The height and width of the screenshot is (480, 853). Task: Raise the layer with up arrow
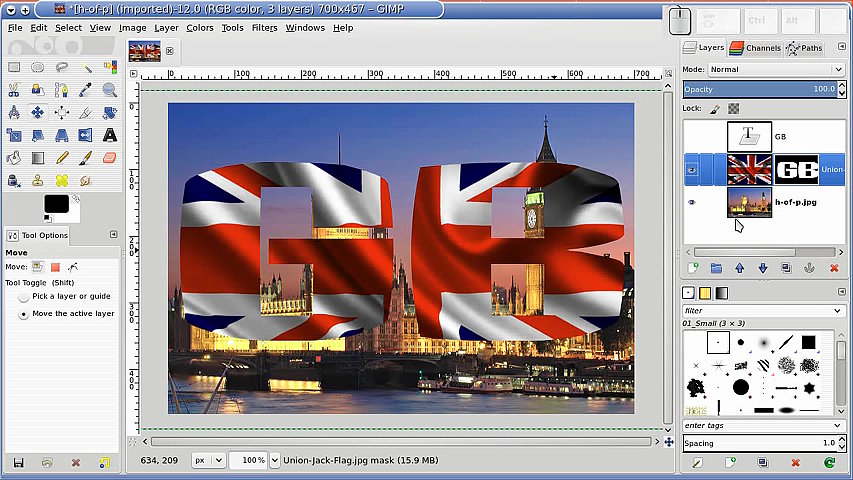pos(739,268)
